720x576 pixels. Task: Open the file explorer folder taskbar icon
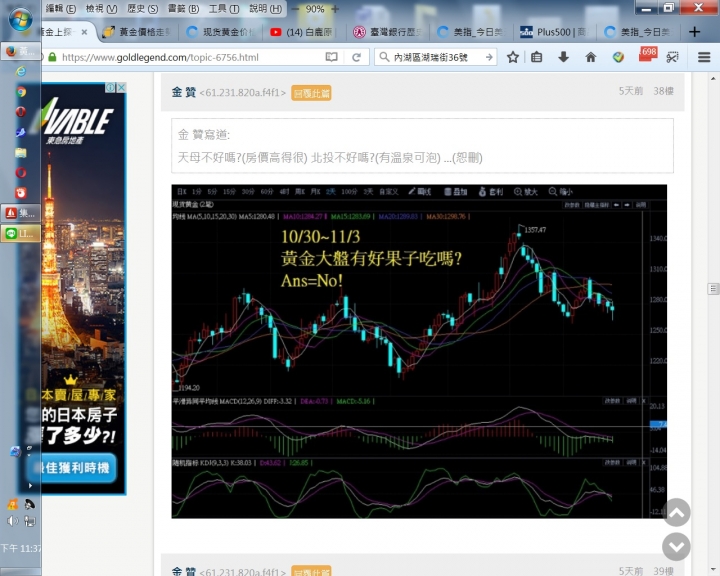click(21, 152)
